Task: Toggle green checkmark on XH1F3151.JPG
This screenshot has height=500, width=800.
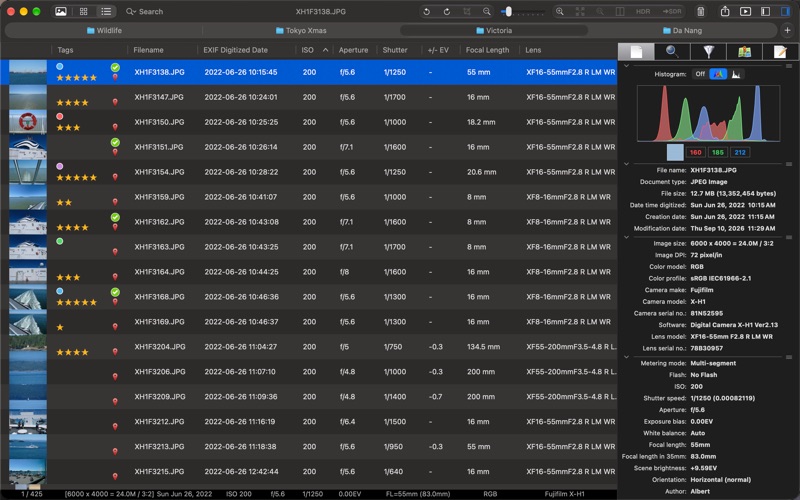Action: pyautogui.click(x=115, y=142)
